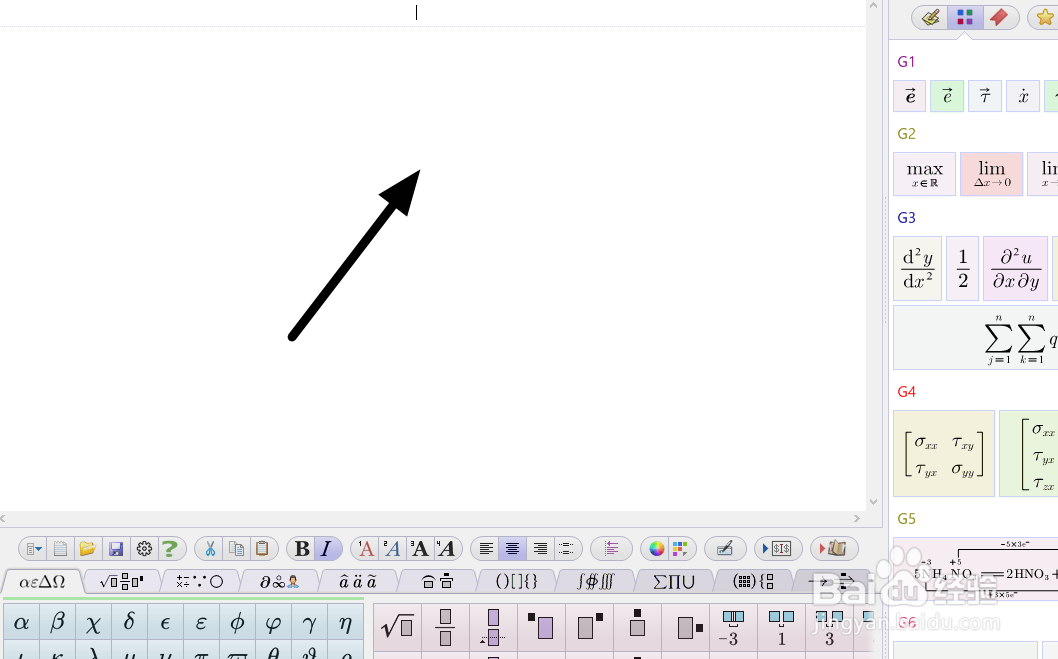Toggle Italic formatting
Viewport: 1058px width, 659px height.
[327, 549]
